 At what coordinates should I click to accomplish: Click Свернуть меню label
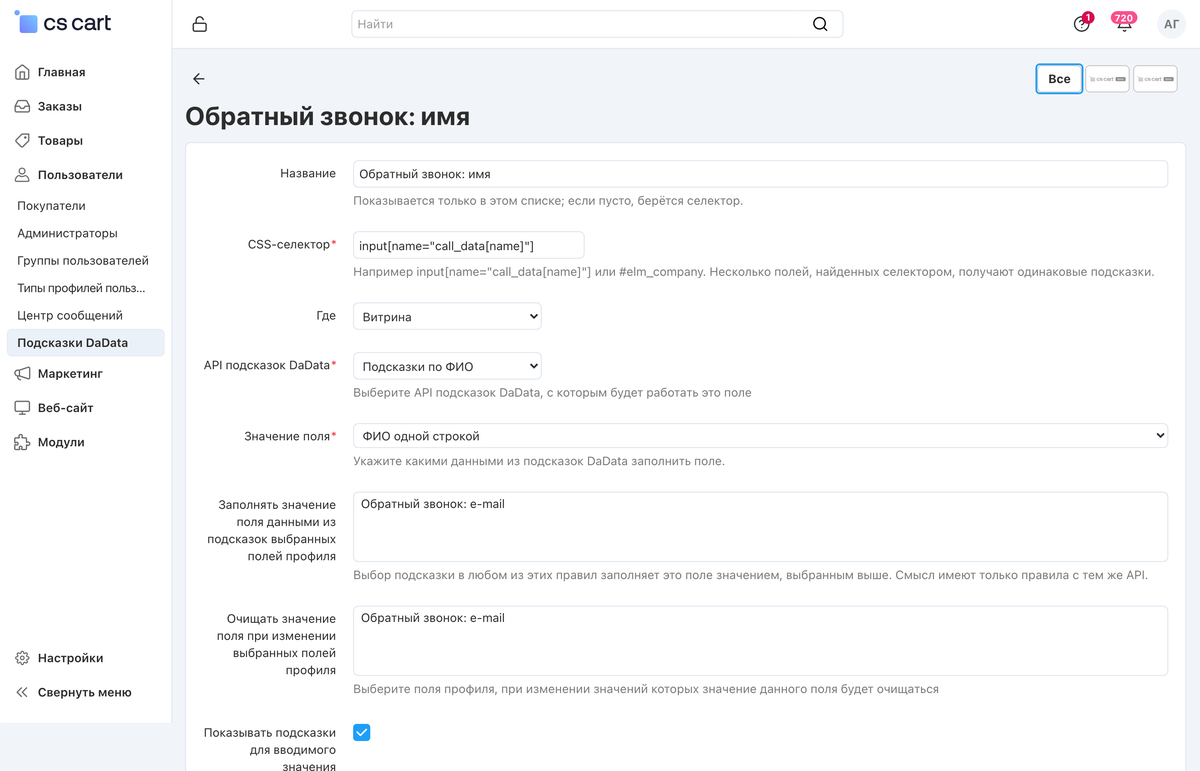[x=85, y=692]
